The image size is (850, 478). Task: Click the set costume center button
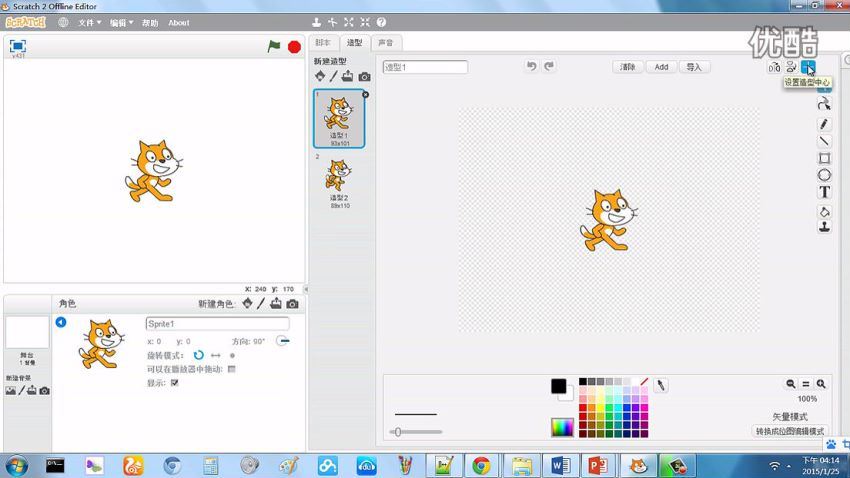point(808,67)
